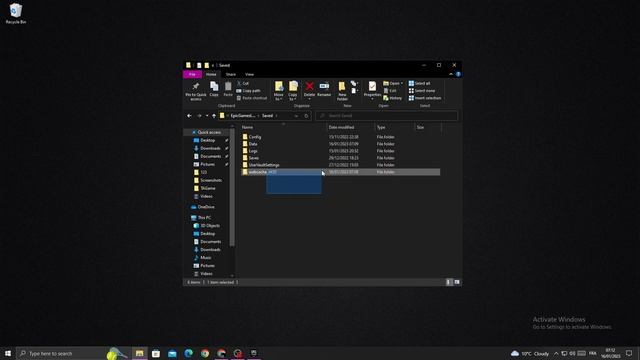Switch to the Share ribbon tab
Screen dimensions: 640x360
click(231, 74)
